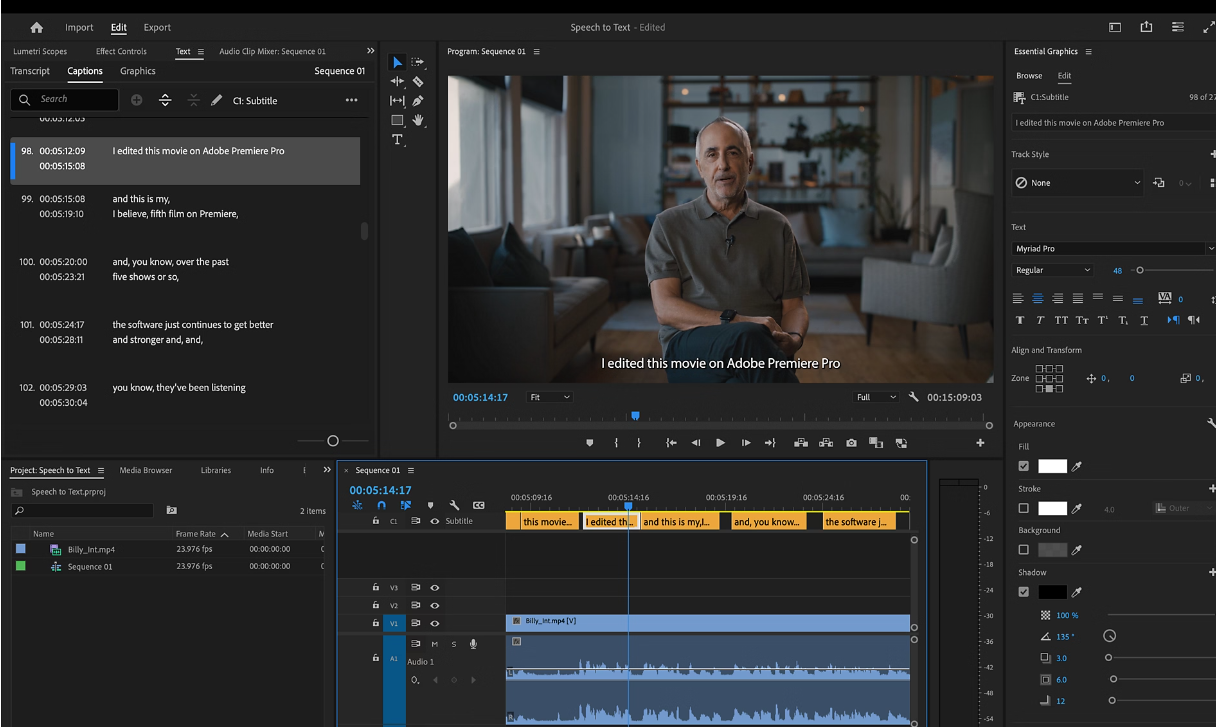Click the Fill white color swatch
The height and width of the screenshot is (727, 1216).
[x=1052, y=466]
